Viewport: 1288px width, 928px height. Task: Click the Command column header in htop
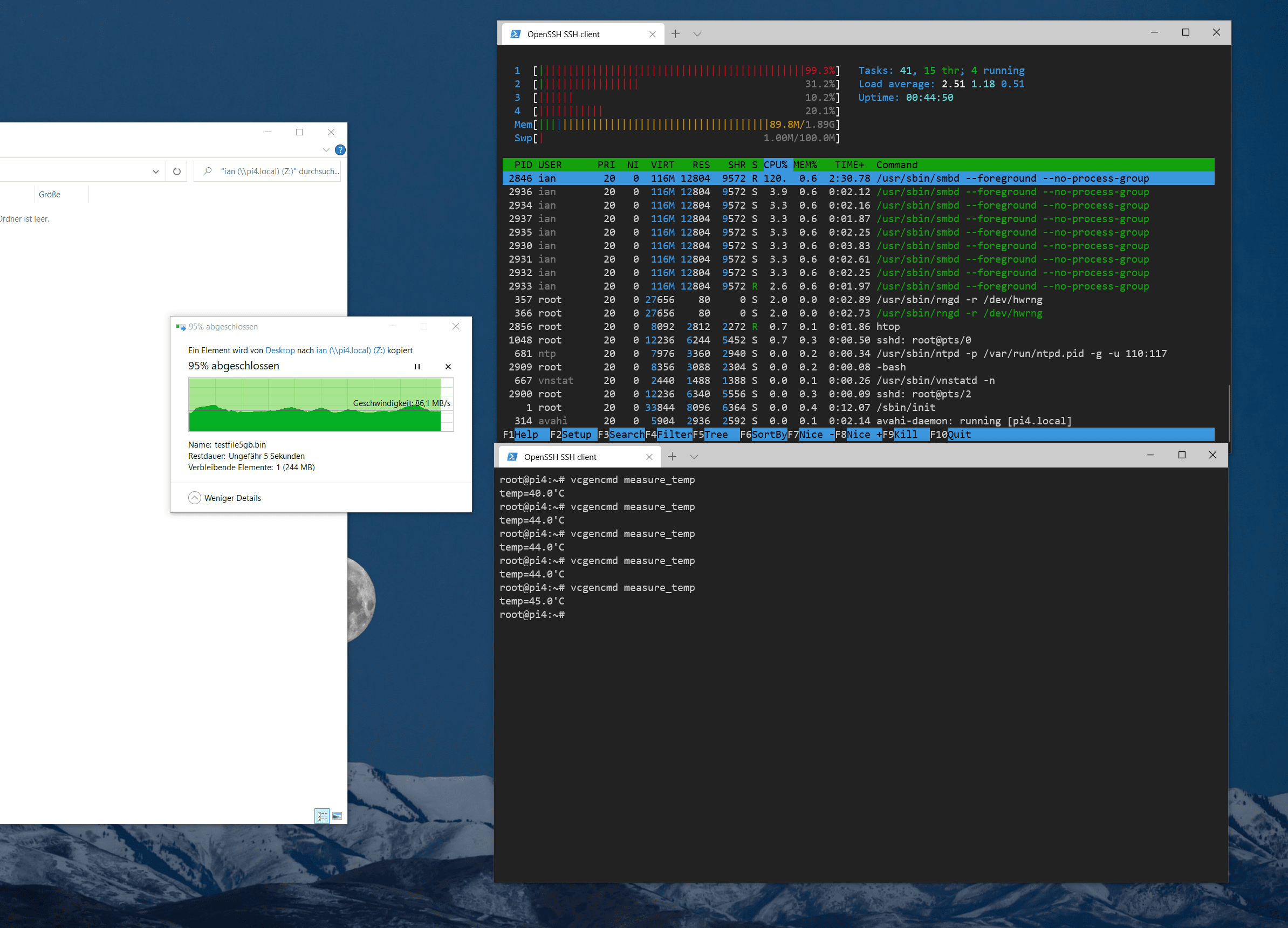[x=897, y=164]
